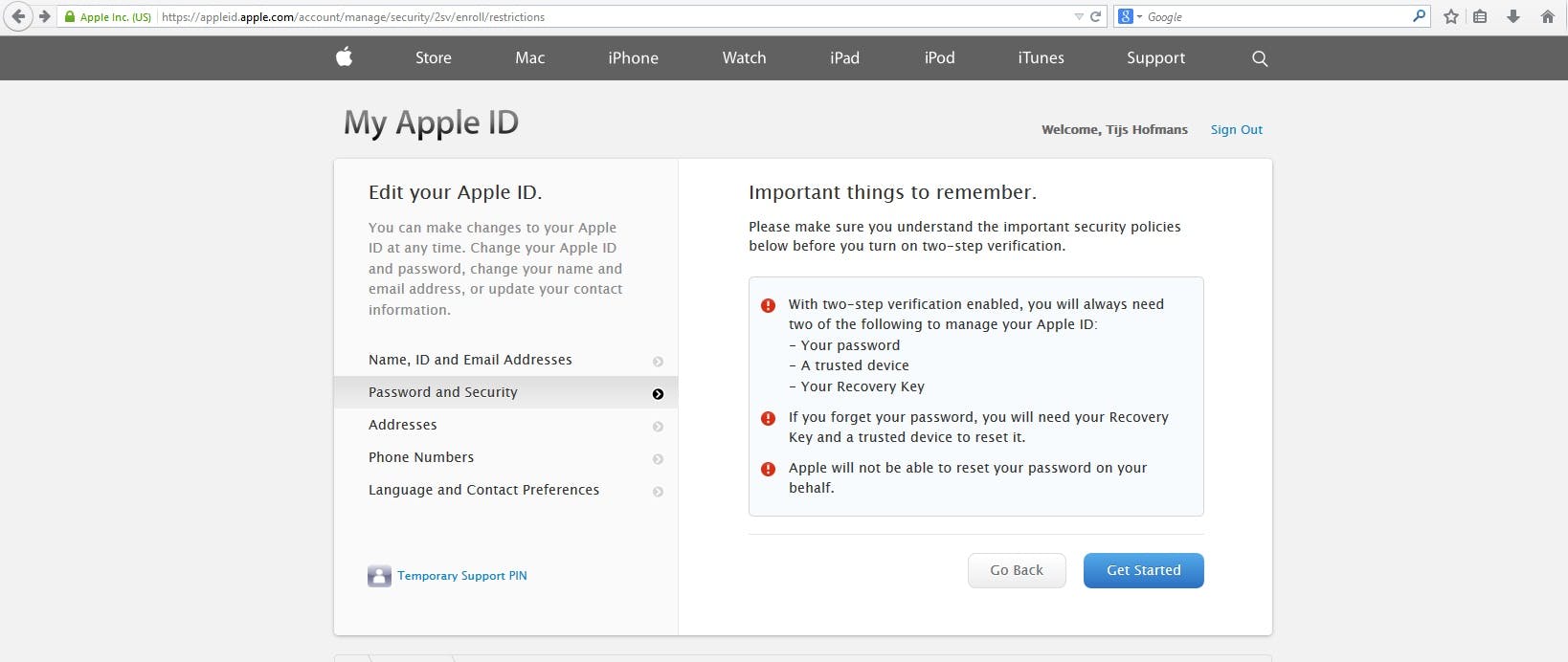Open the search engine selector dropdown

click(1131, 16)
